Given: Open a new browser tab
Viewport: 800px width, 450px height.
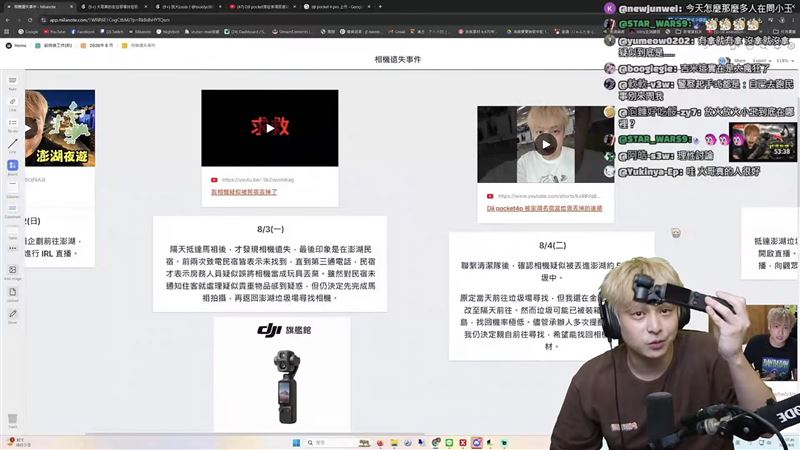Looking at the screenshot, I should click(x=380, y=7).
